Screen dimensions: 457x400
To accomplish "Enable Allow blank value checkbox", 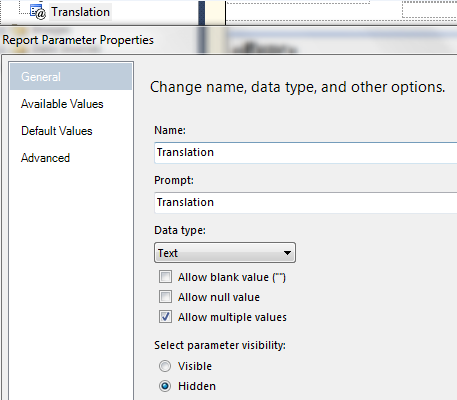I will point(165,277).
